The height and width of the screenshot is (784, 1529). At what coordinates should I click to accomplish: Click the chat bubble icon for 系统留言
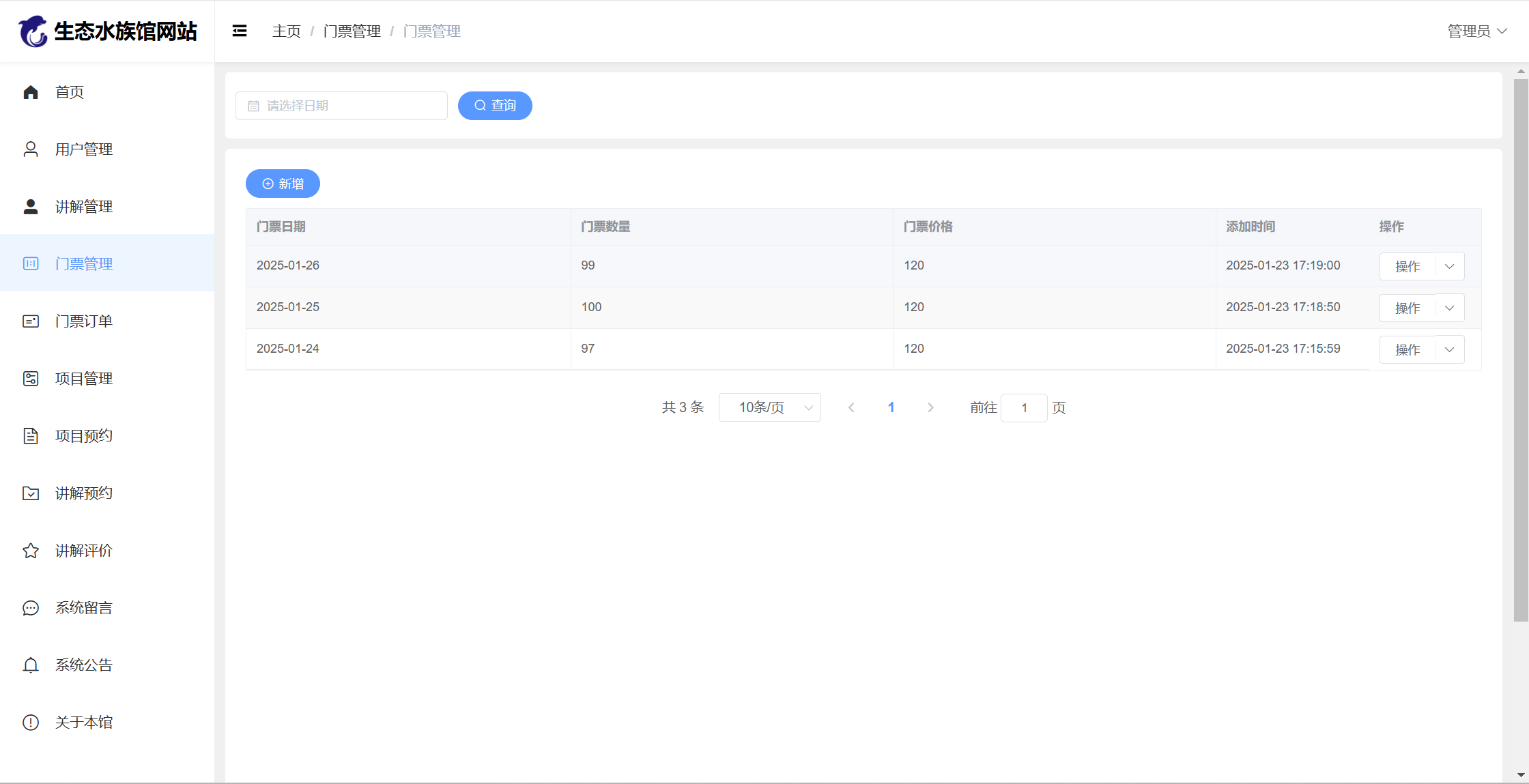point(31,608)
